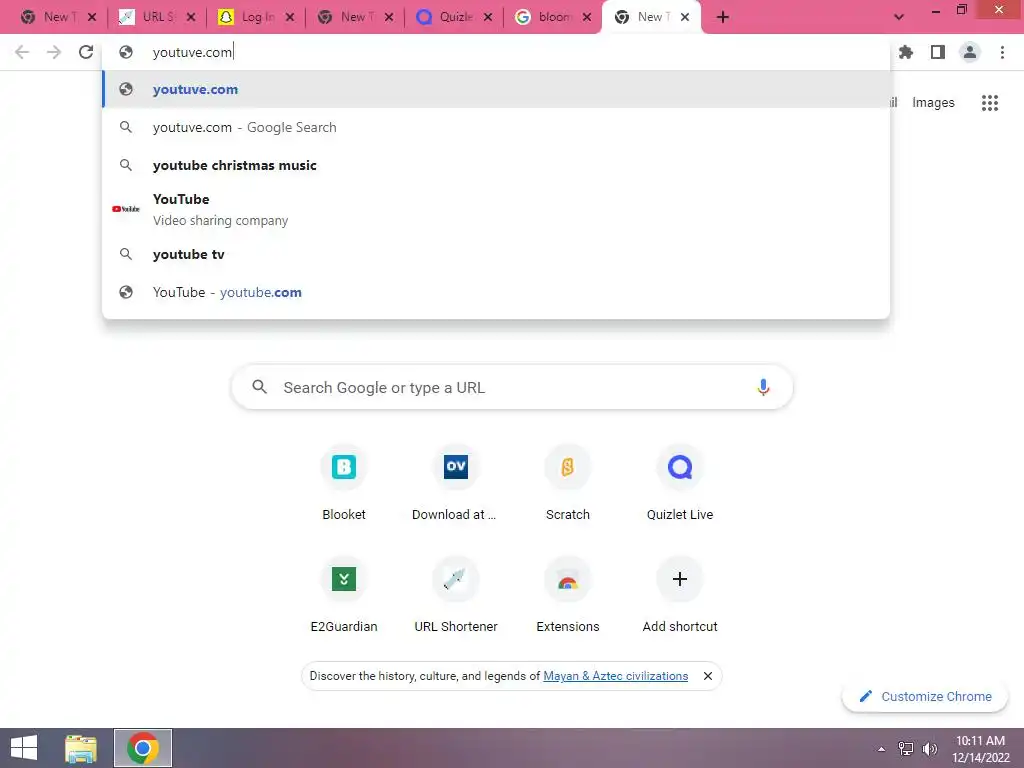Go back using the back arrow

(x=22, y=52)
